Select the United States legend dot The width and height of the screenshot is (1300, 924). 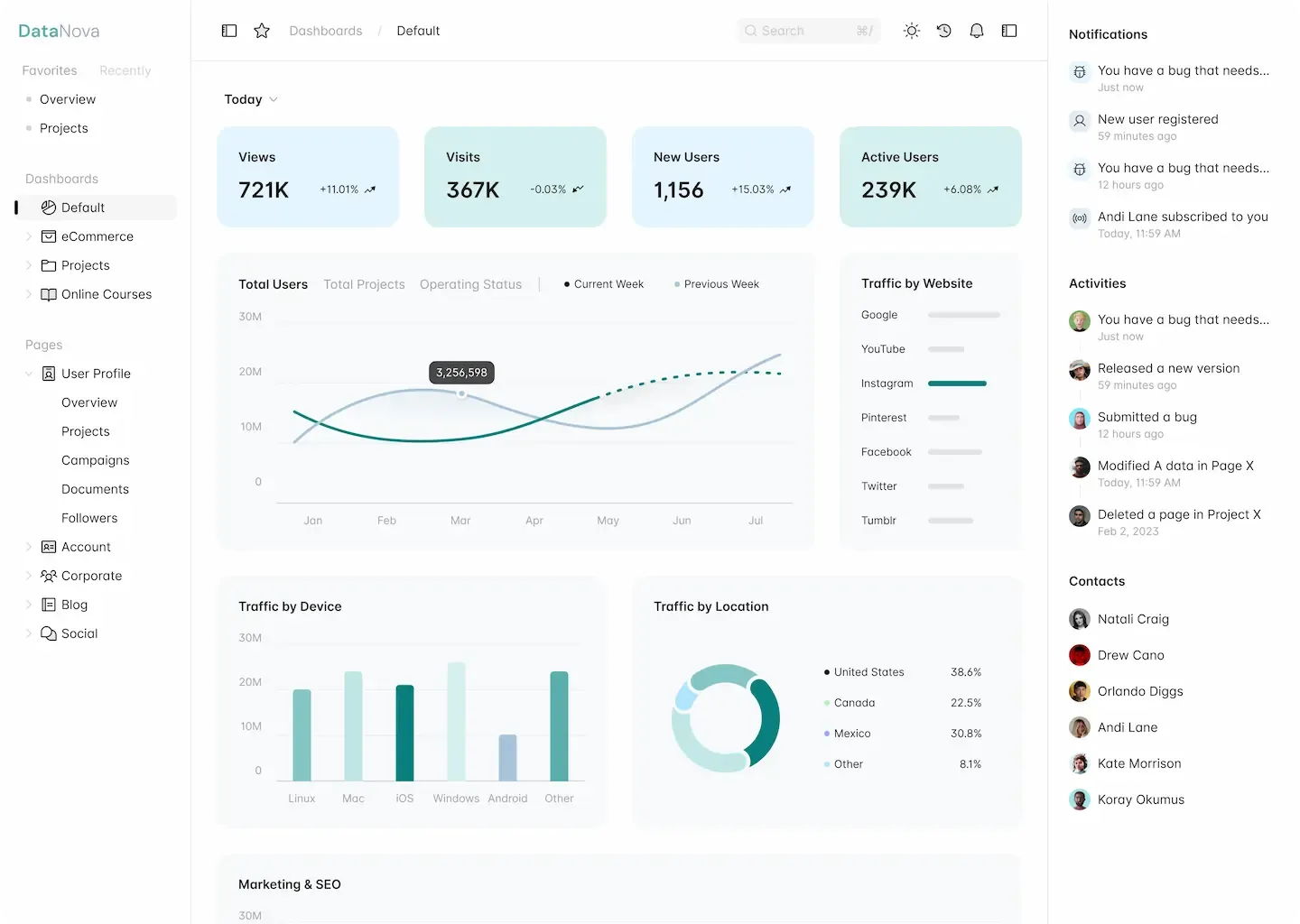tap(826, 671)
